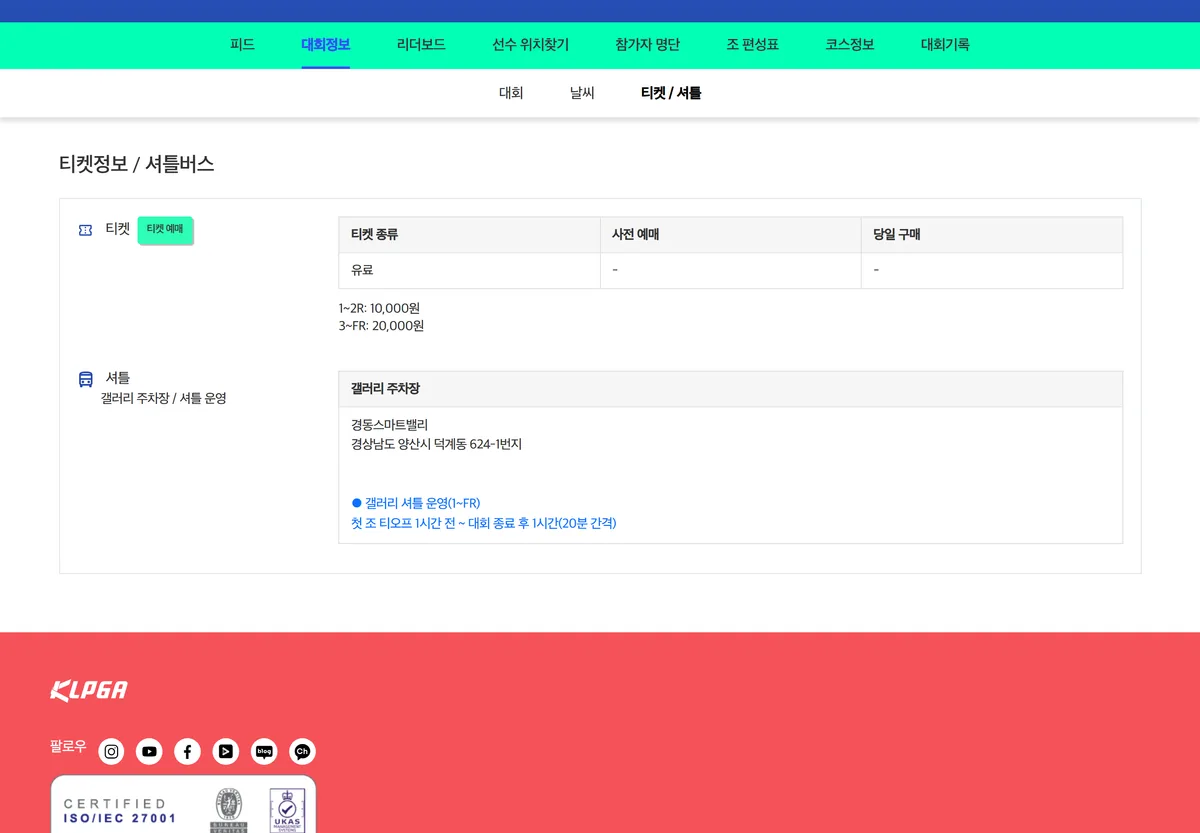Click the 1~2R: 10,000원 price text
1200x833 pixels.
click(x=379, y=308)
